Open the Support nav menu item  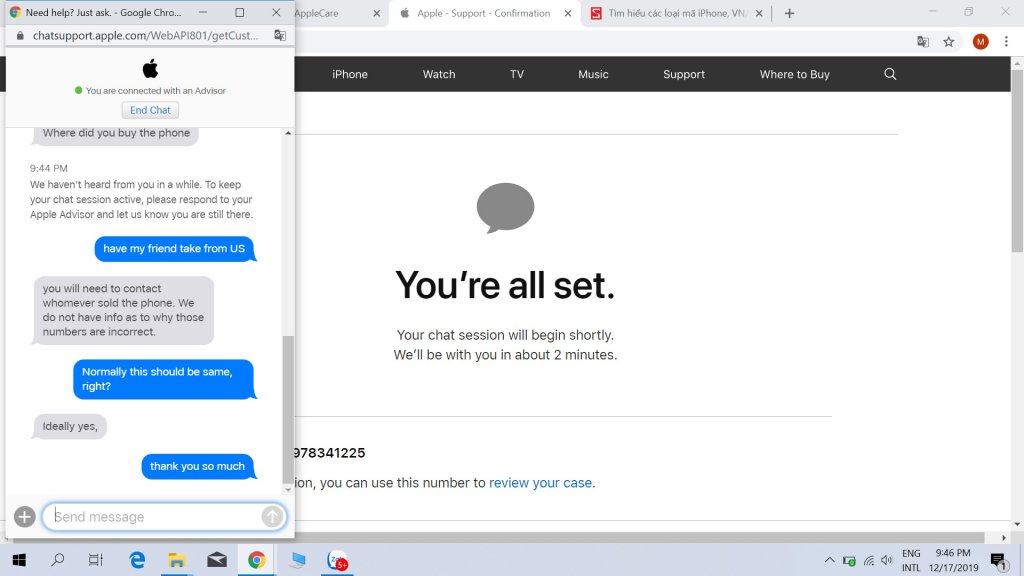point(684,74)
